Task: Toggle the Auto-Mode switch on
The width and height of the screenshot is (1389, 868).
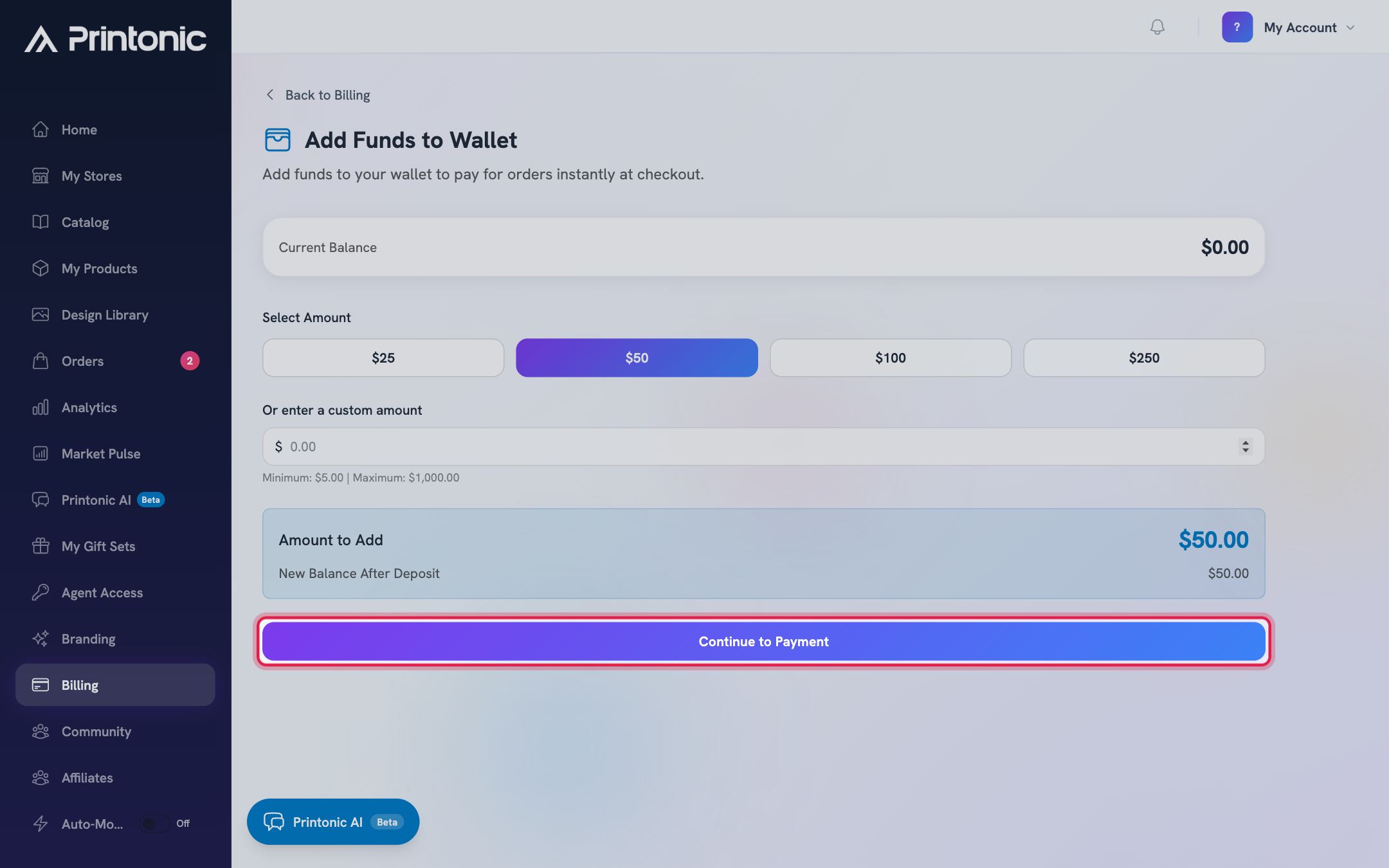Action: [x=154, y=824]
